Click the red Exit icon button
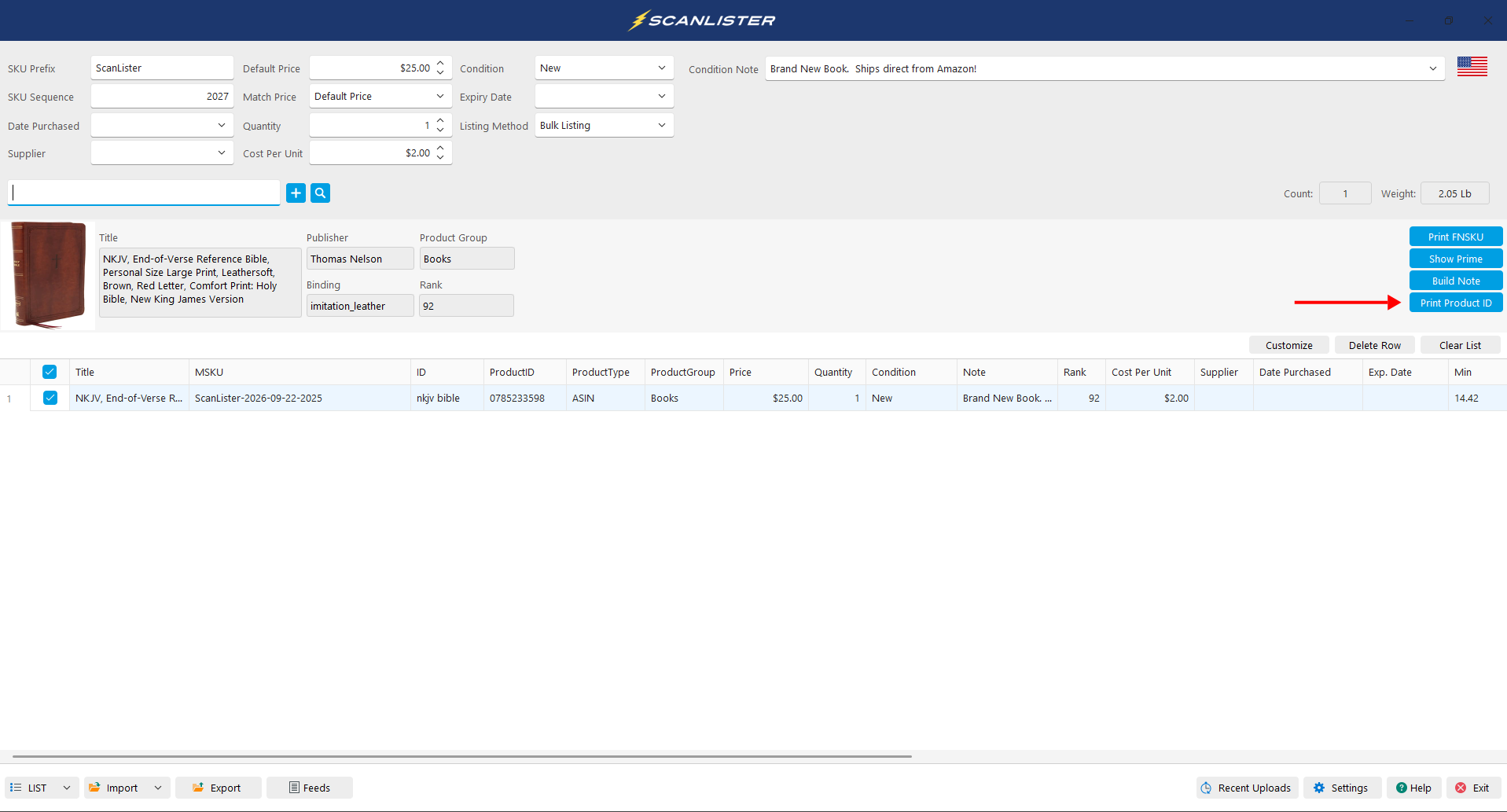1507x812 pixels. pos(1473,788)
